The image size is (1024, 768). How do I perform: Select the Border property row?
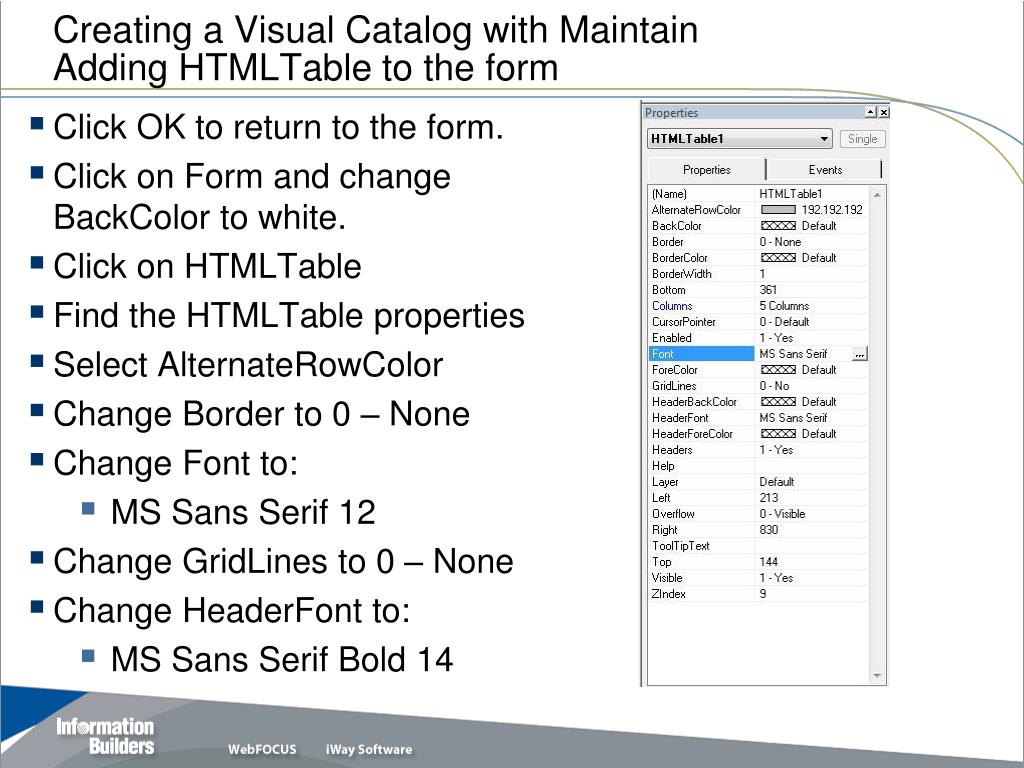700,242
